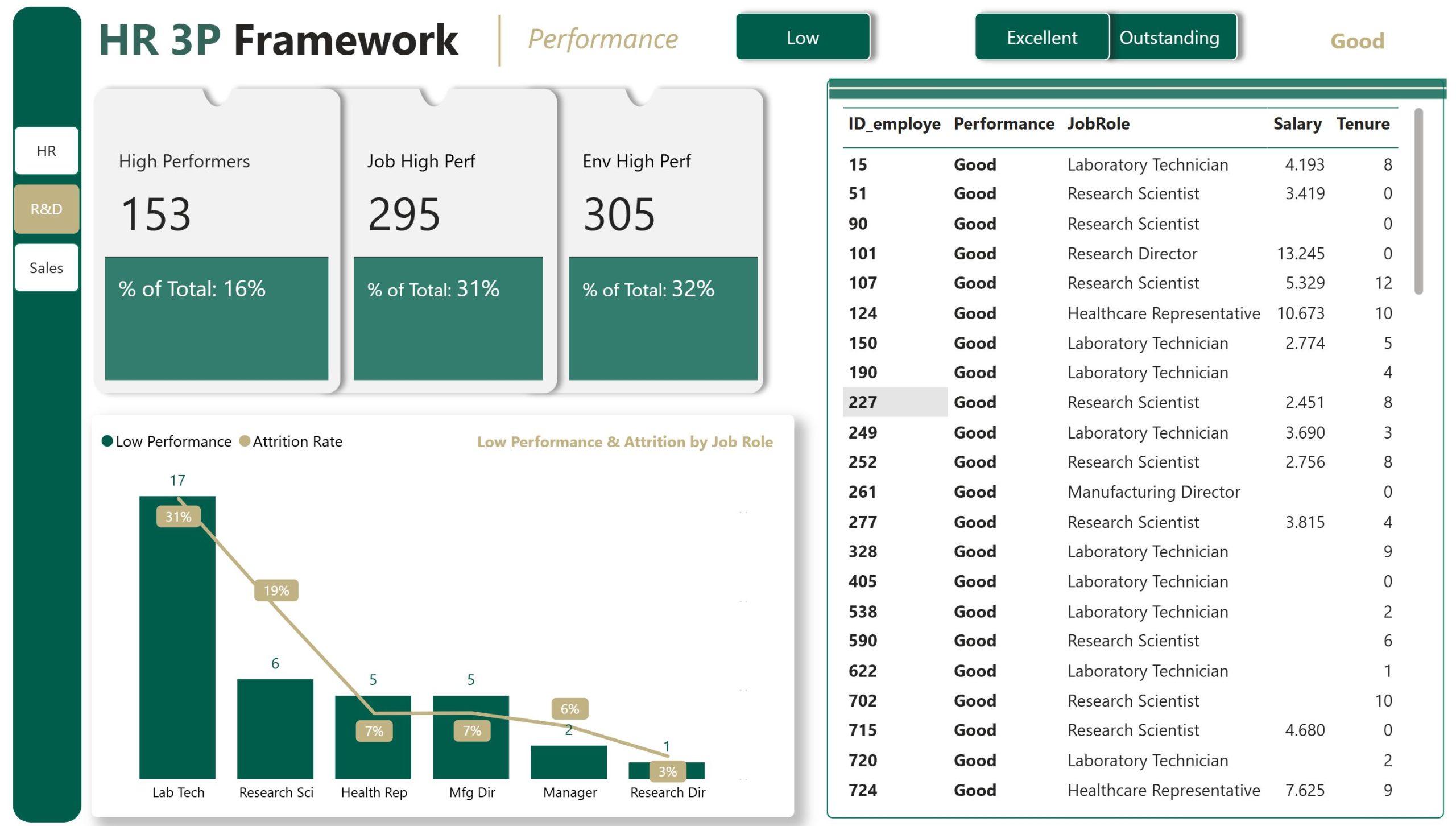
Task: Click the Low Performance legend dot
Action: tap(107, 441)
